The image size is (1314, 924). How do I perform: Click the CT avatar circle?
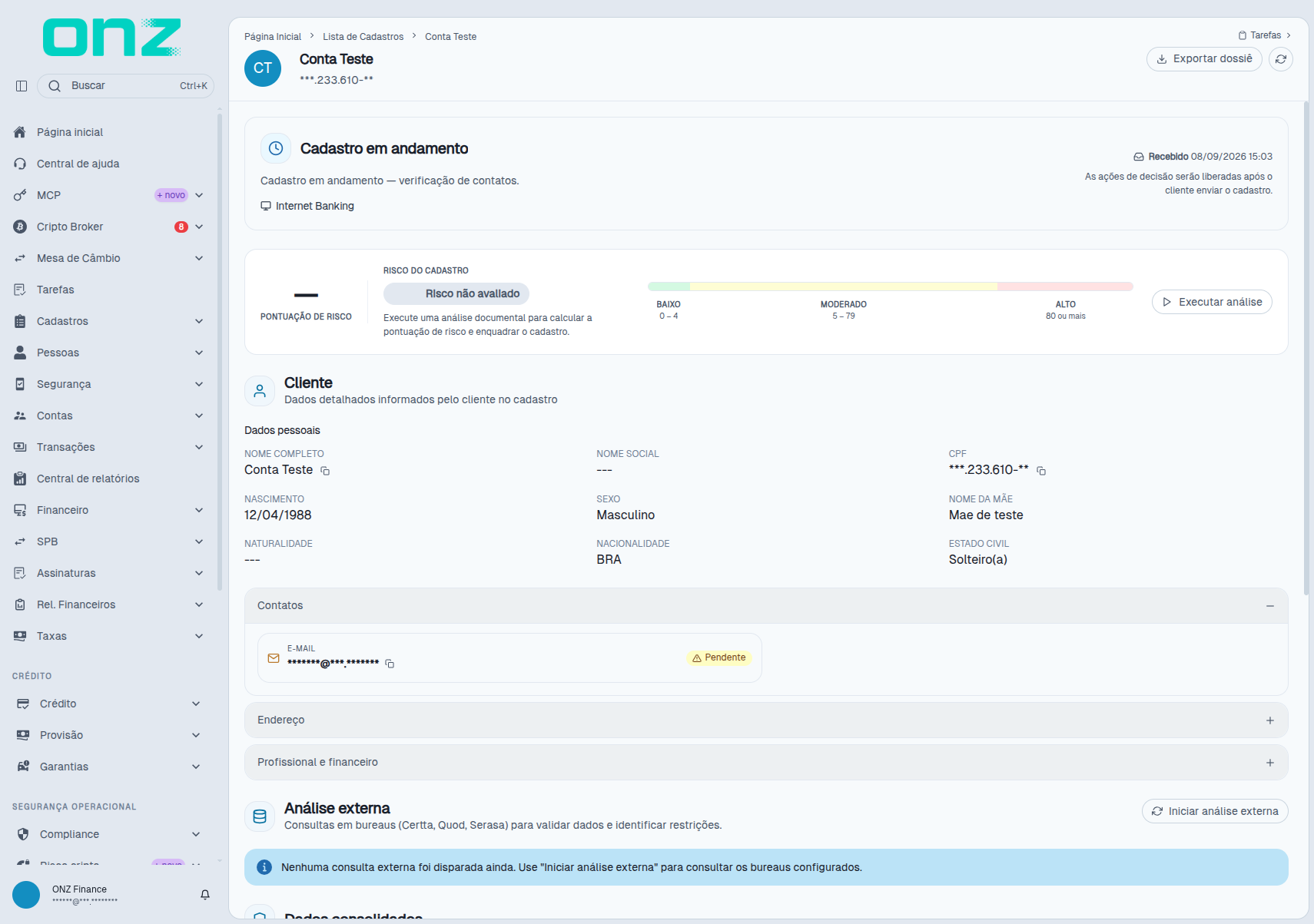tap(263, 68)
